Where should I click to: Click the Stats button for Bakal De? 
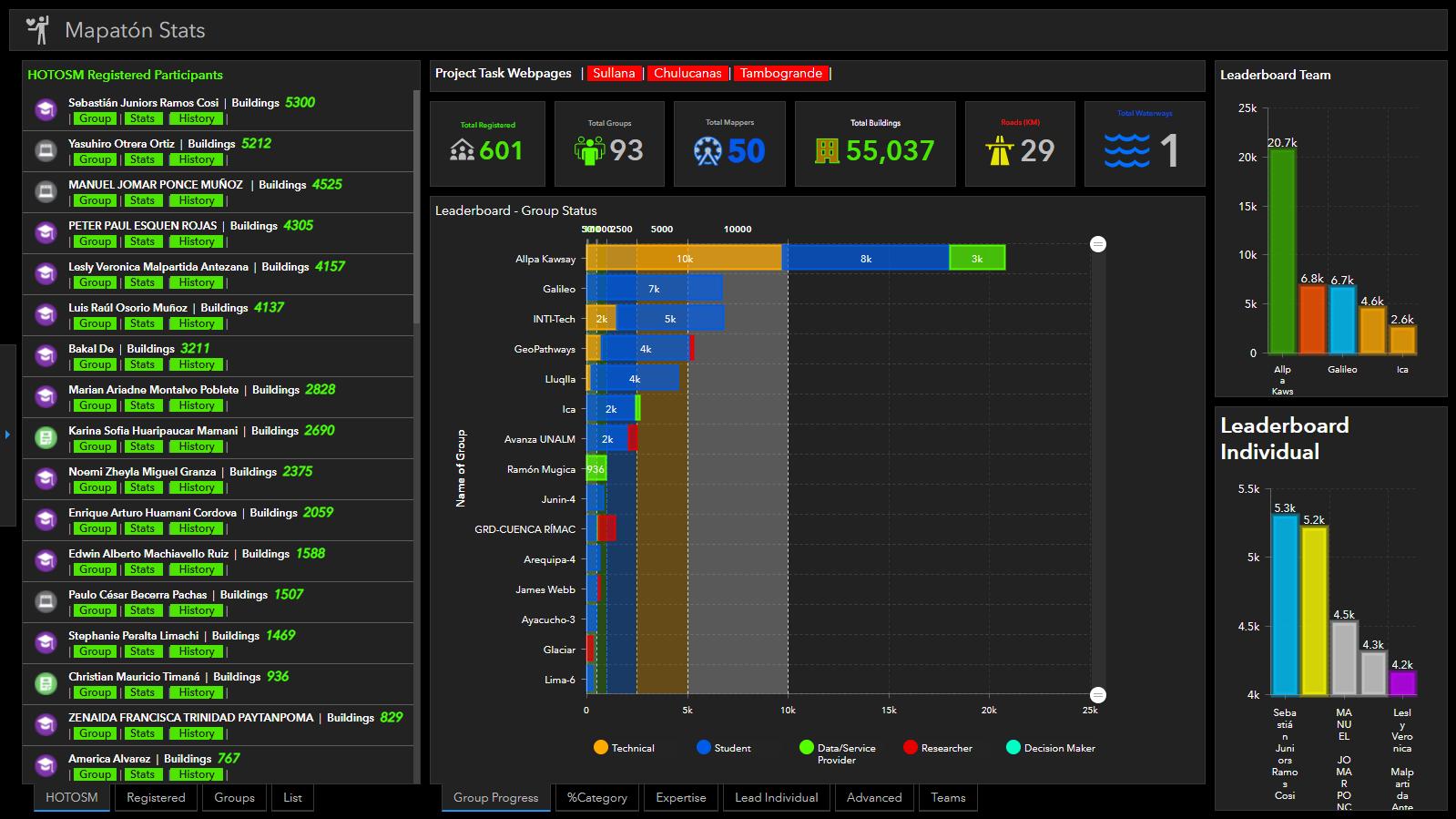click(x=141, y=364)
